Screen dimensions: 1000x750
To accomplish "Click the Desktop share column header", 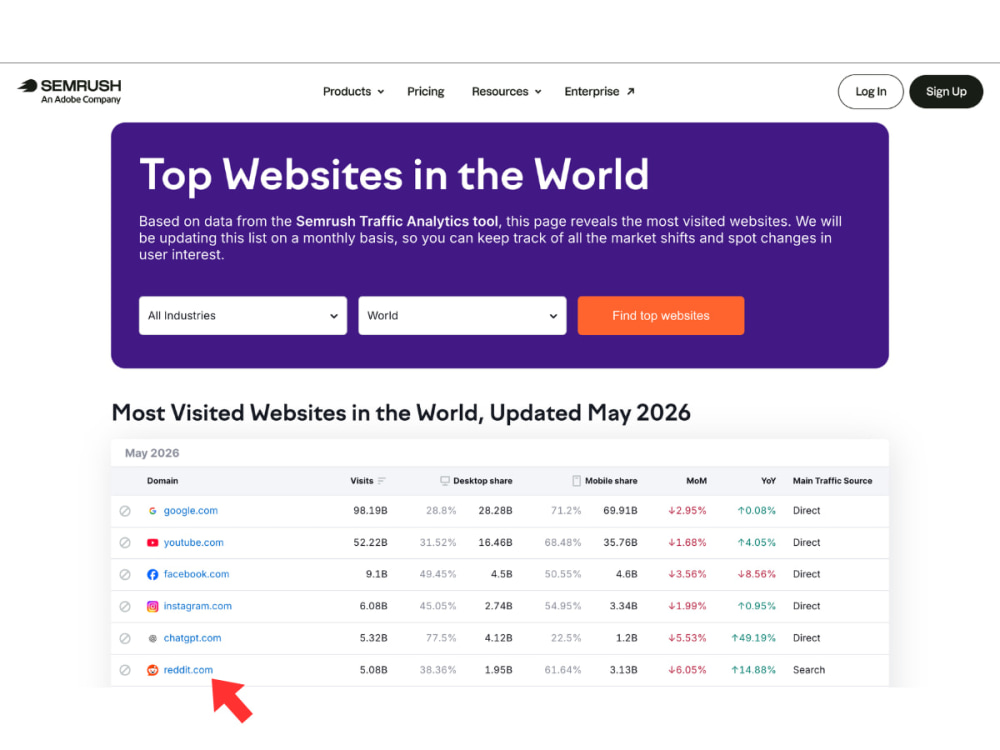I will (483, 481).
